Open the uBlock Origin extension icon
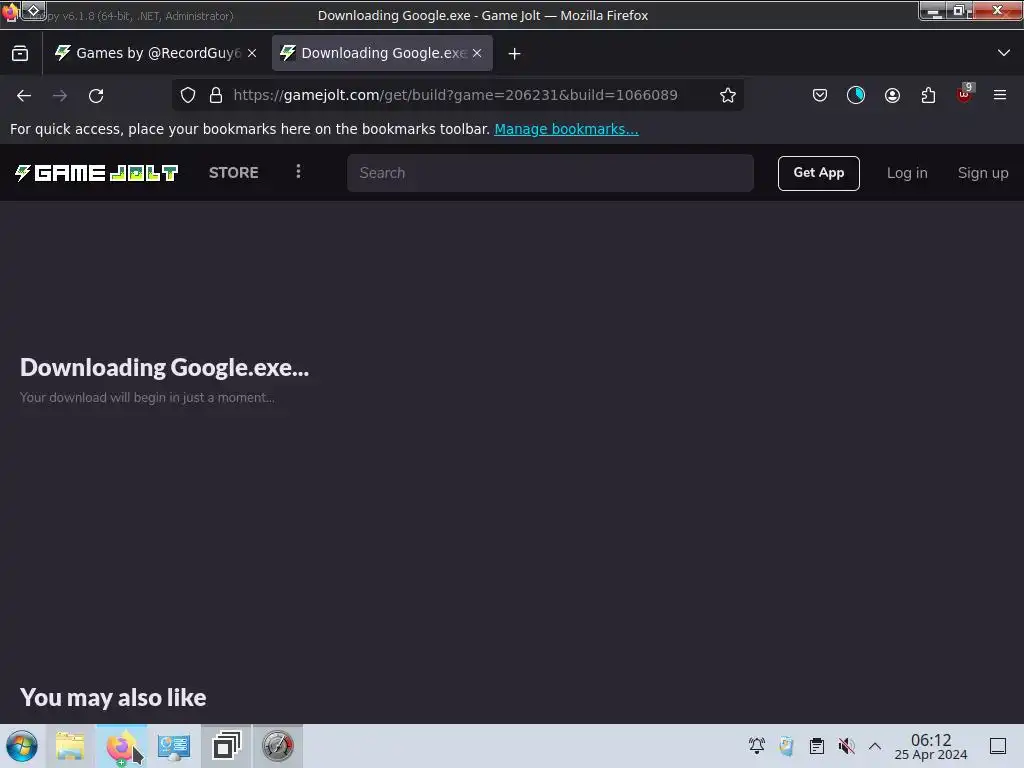1024x768 pixels. click(x=965, y=94)
